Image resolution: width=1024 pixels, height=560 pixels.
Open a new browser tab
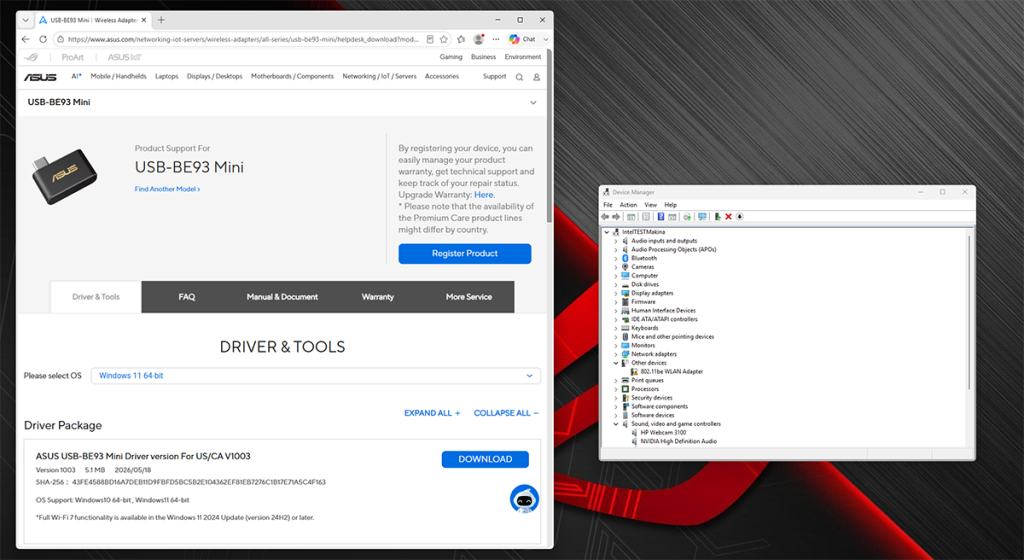161,20
